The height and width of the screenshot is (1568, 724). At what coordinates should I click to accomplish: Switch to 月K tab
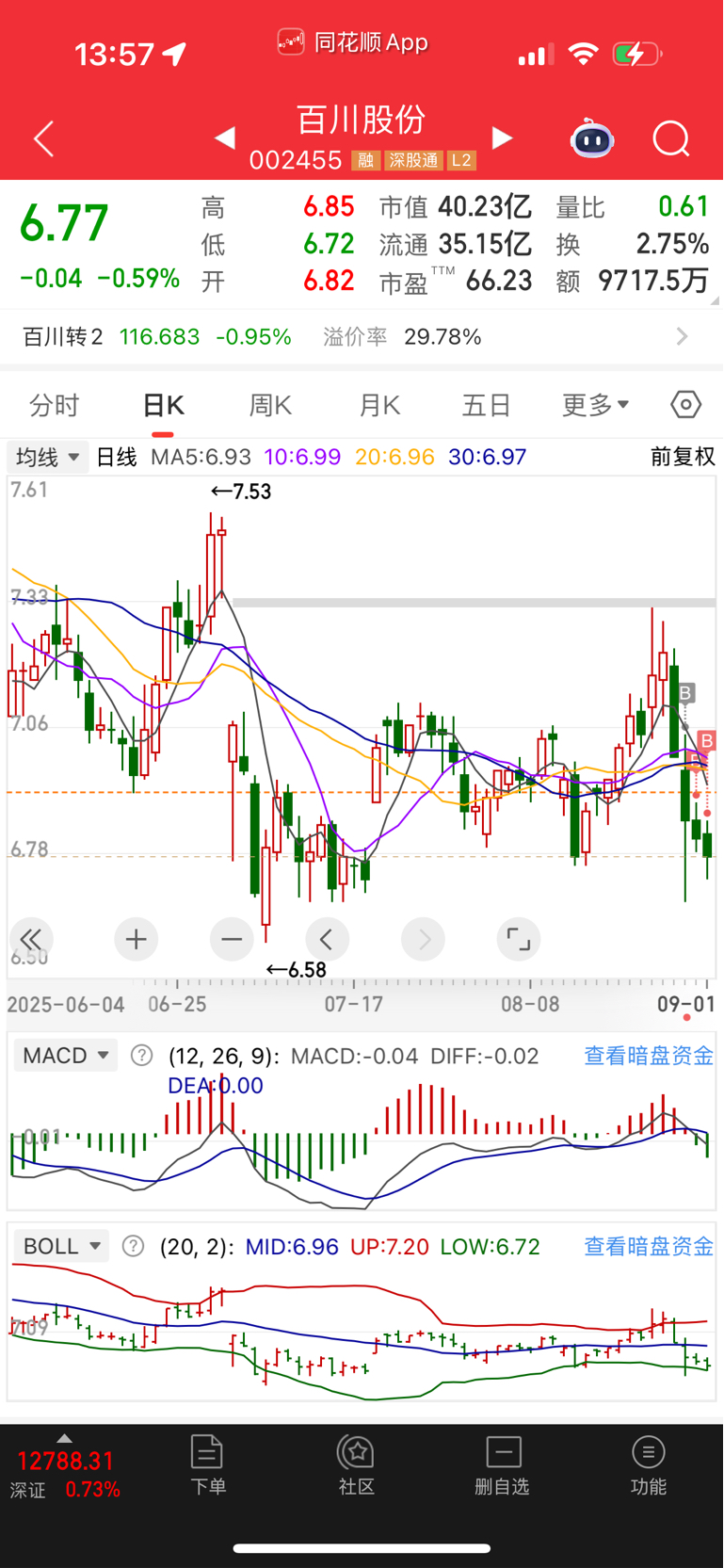[x=379, y=405]
